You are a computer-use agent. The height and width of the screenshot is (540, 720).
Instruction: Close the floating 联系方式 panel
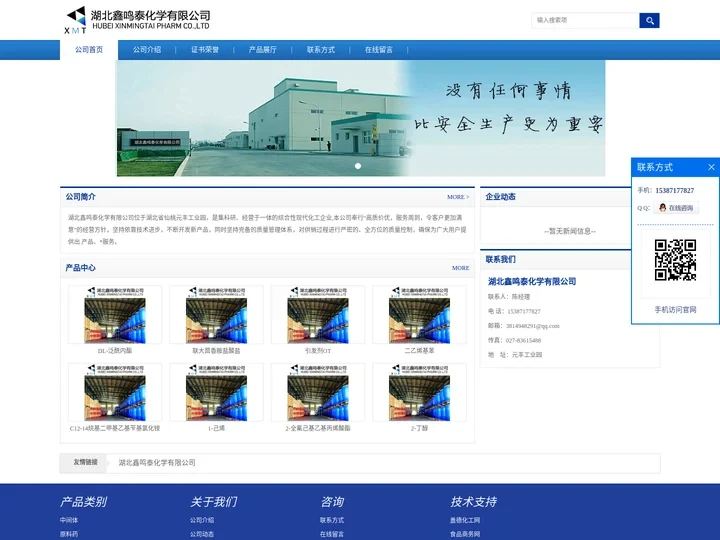pos(711,167)
